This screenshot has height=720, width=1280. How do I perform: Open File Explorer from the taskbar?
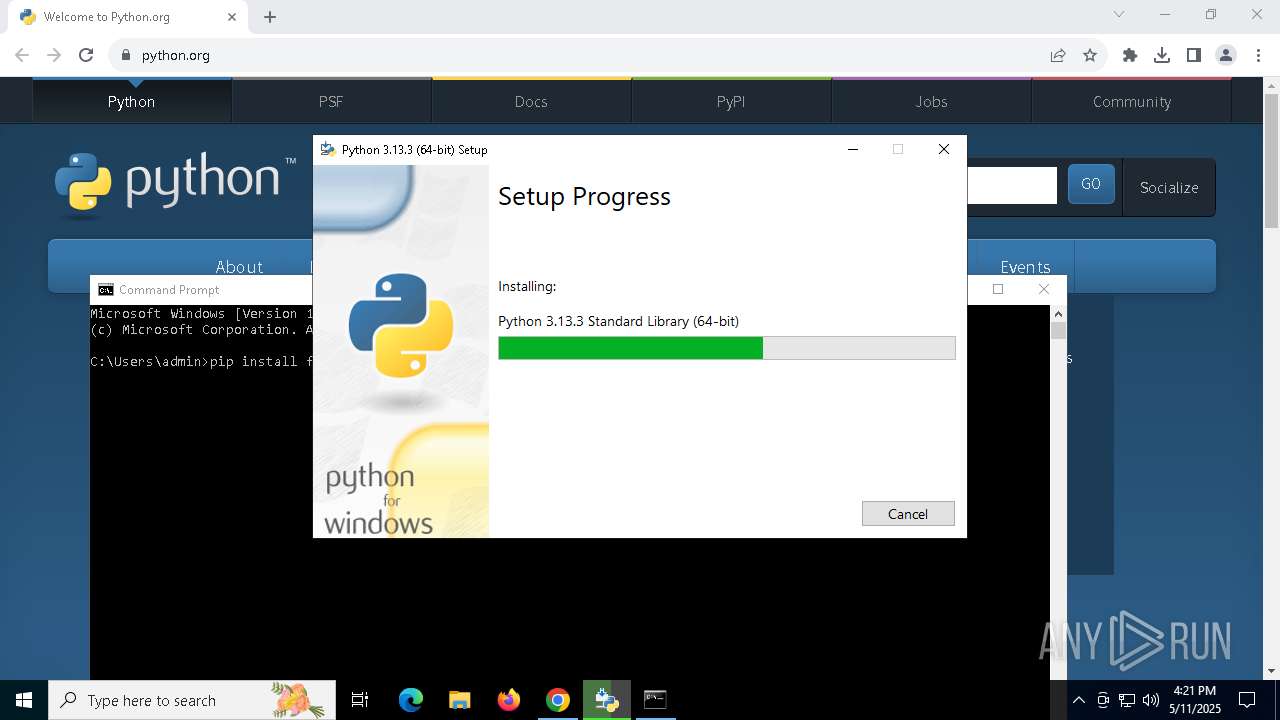[460, 700]
